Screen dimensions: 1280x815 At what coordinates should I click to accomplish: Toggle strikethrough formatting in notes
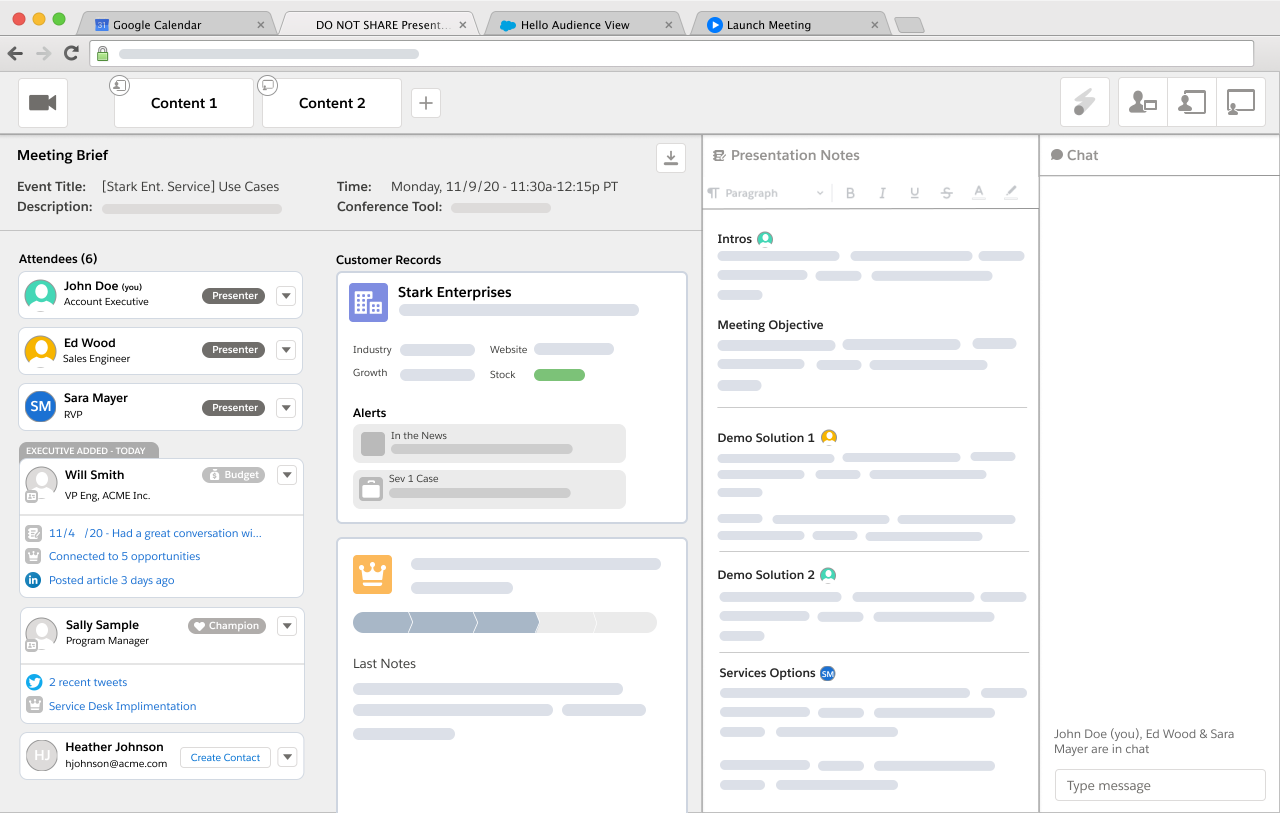click(x=946, y=193)
